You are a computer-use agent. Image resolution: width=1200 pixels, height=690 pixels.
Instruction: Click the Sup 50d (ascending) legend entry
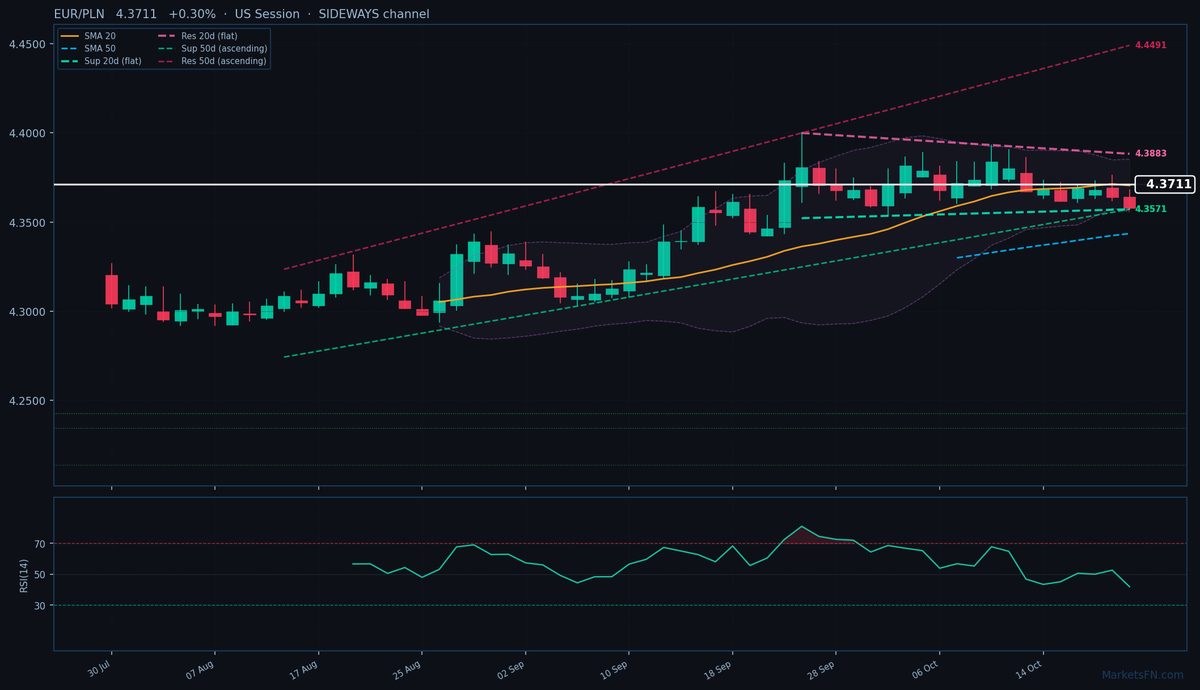(x=212, y=48)
